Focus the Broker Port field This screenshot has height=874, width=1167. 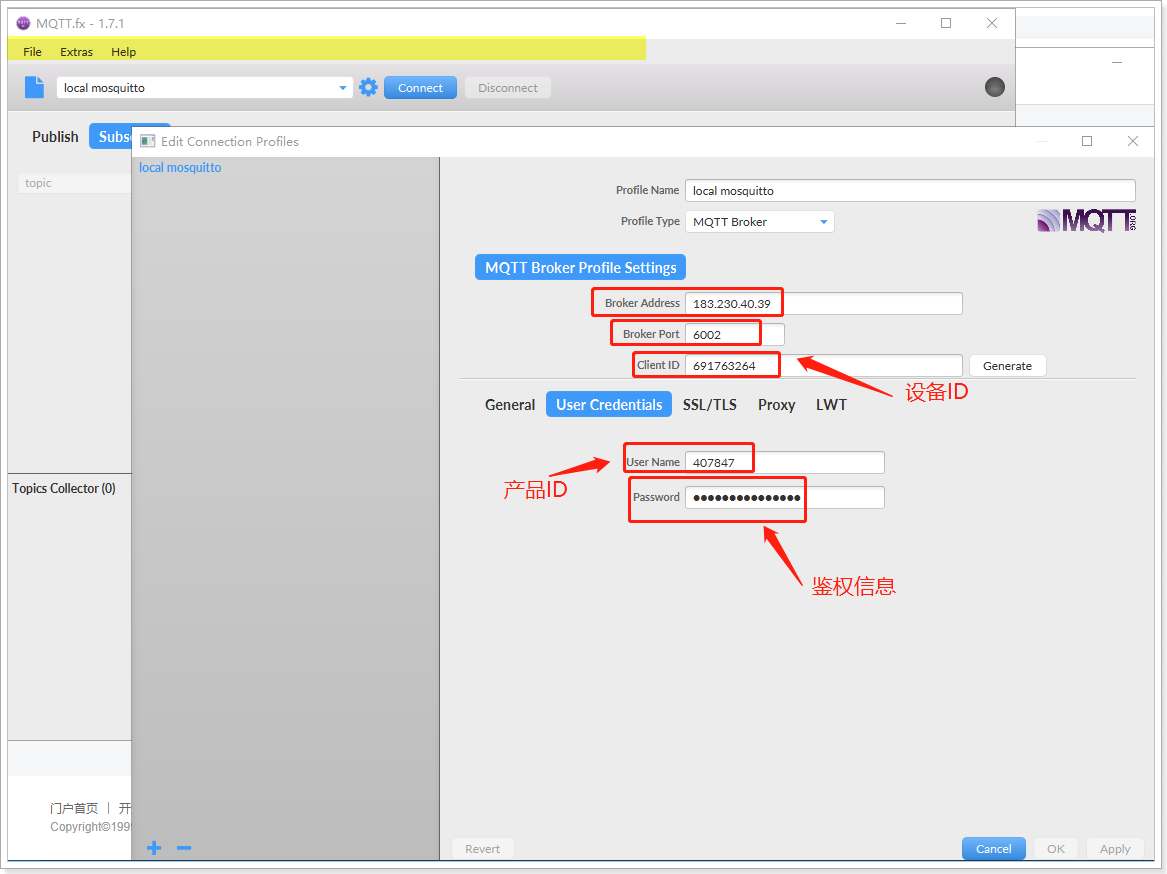(x=735, y=335)
